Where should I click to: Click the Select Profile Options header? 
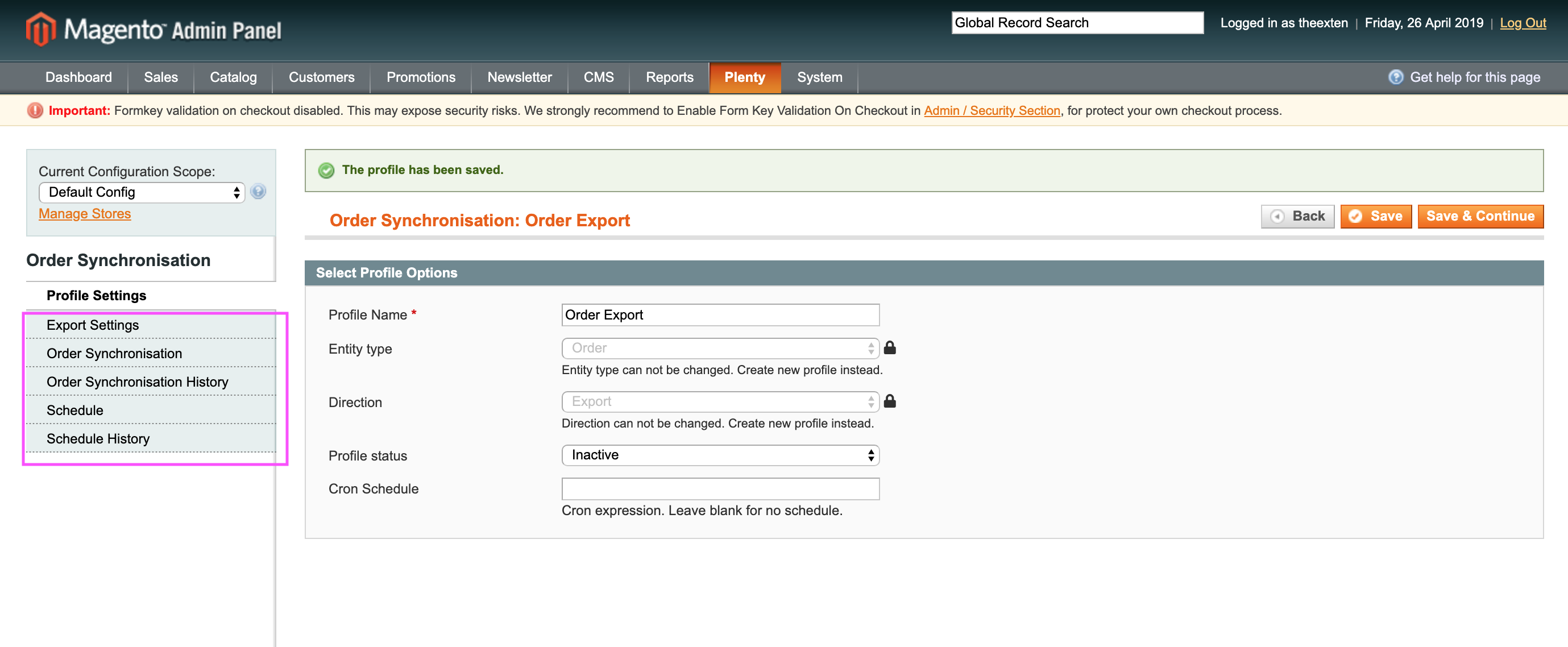(923, 273)
